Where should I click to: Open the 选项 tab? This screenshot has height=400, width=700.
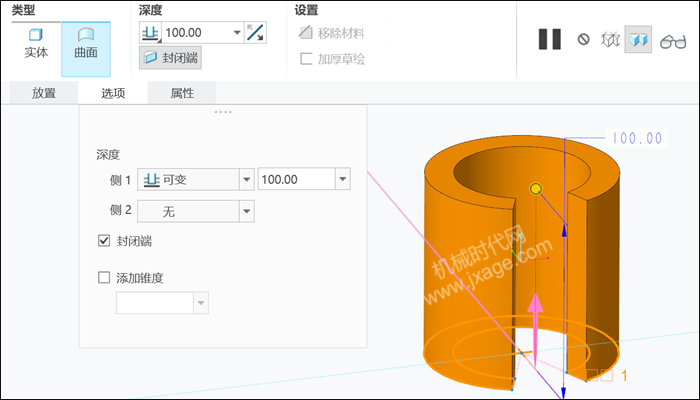coord(113,93)
